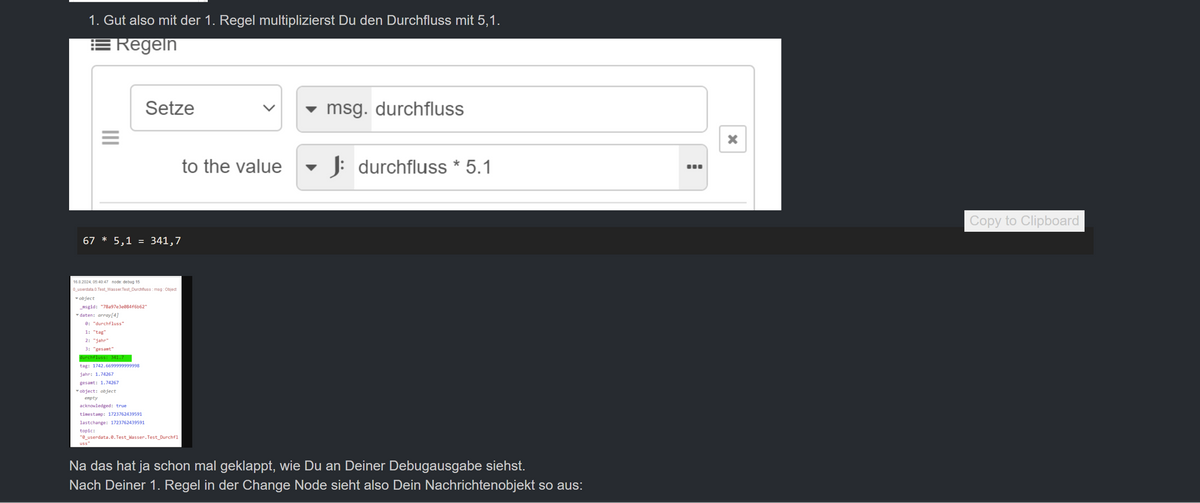The image size is (1200, 503).
Task: Click the code line '67 * 5,1 = 341,7'
Action: (131, 240)
